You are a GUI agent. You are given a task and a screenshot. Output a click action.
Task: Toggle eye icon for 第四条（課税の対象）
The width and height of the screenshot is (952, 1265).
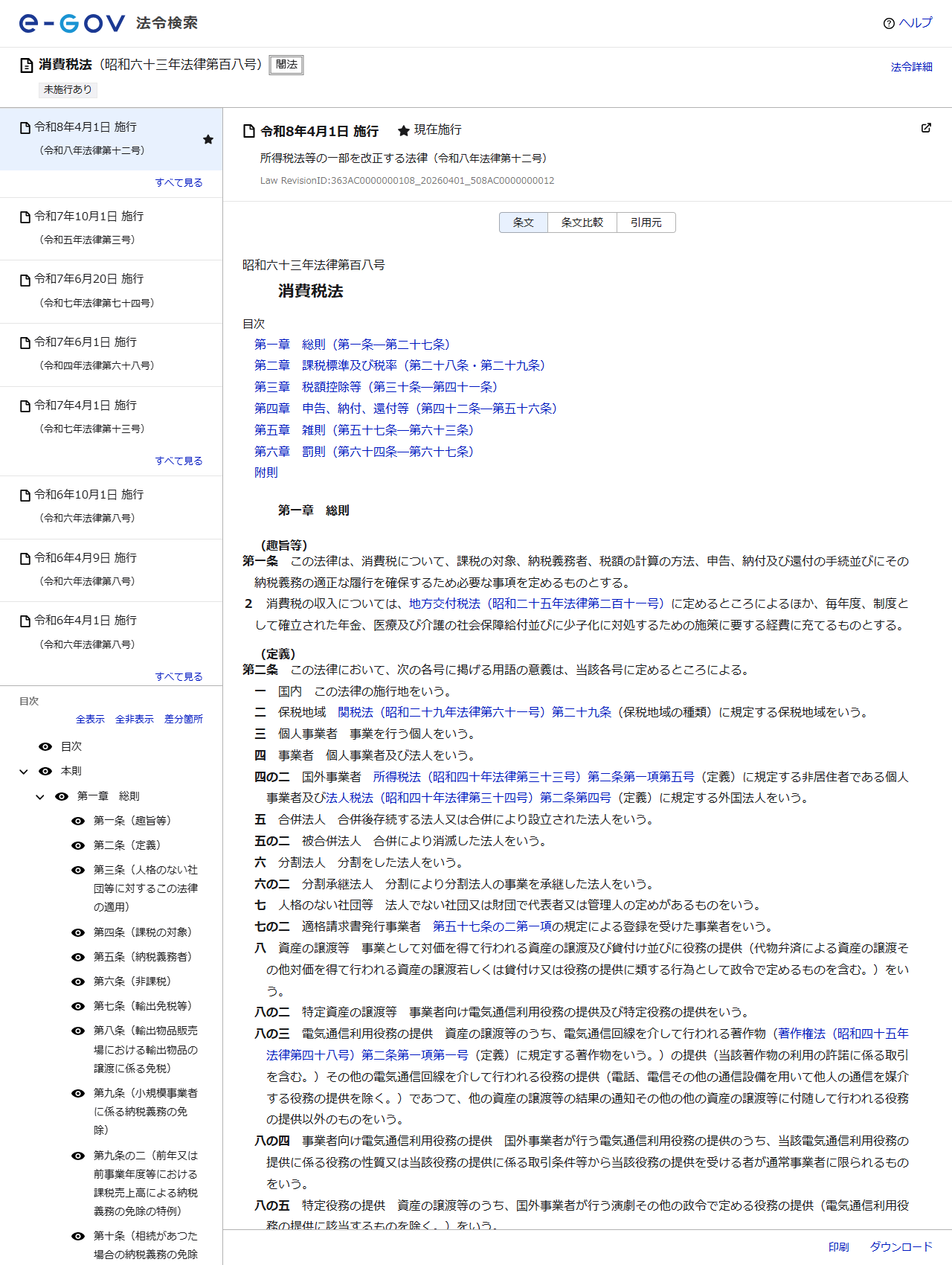point(78,932)
